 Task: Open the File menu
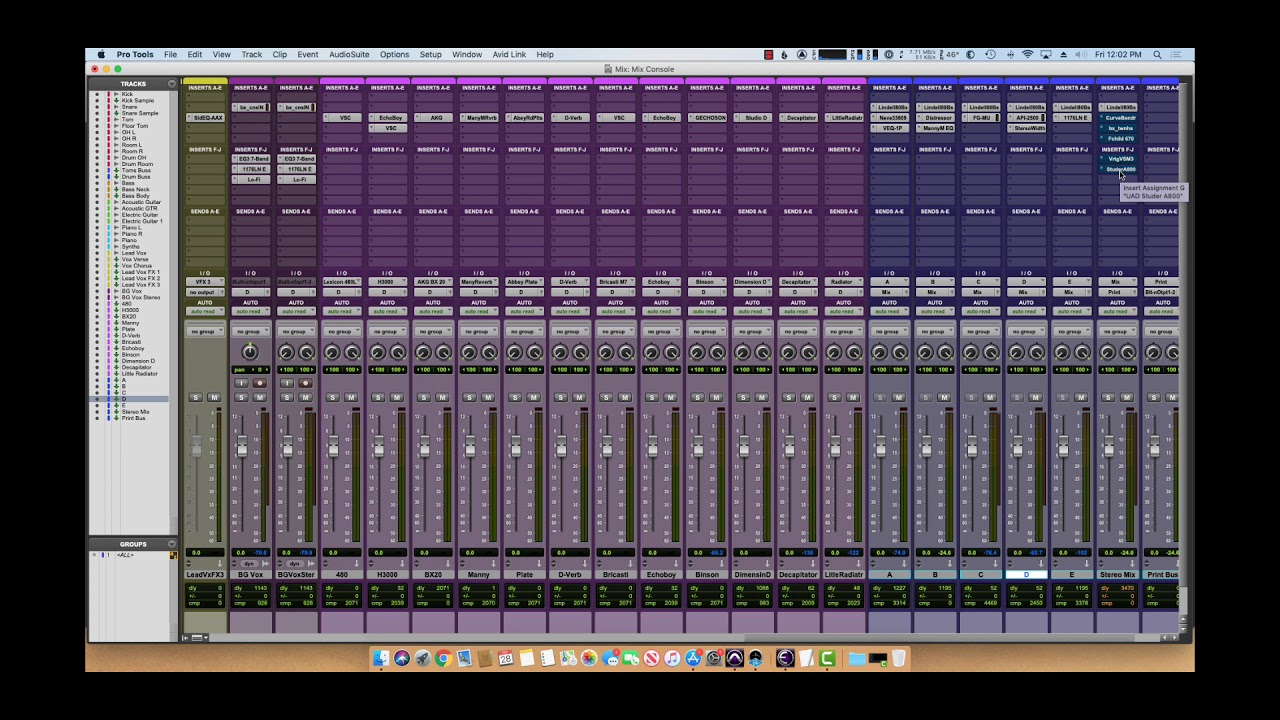(x=171, y=55)
